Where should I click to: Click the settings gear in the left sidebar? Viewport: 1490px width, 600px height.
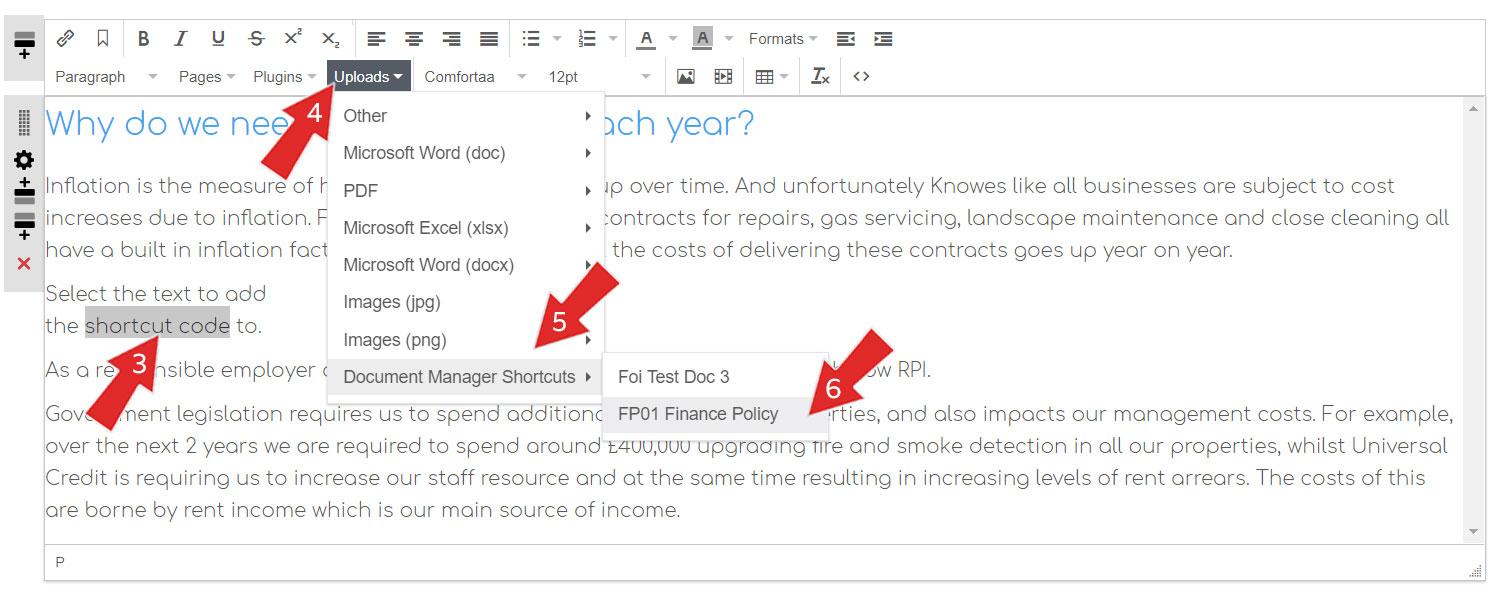[23, 160]
